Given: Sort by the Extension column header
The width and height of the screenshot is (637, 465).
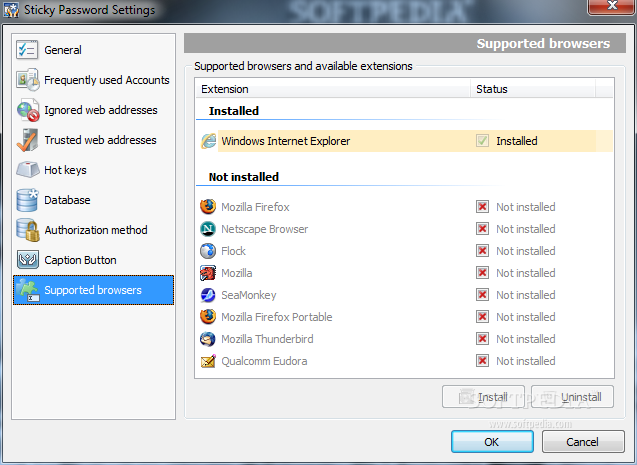Looking at the screenshot, I should (333, 89).
